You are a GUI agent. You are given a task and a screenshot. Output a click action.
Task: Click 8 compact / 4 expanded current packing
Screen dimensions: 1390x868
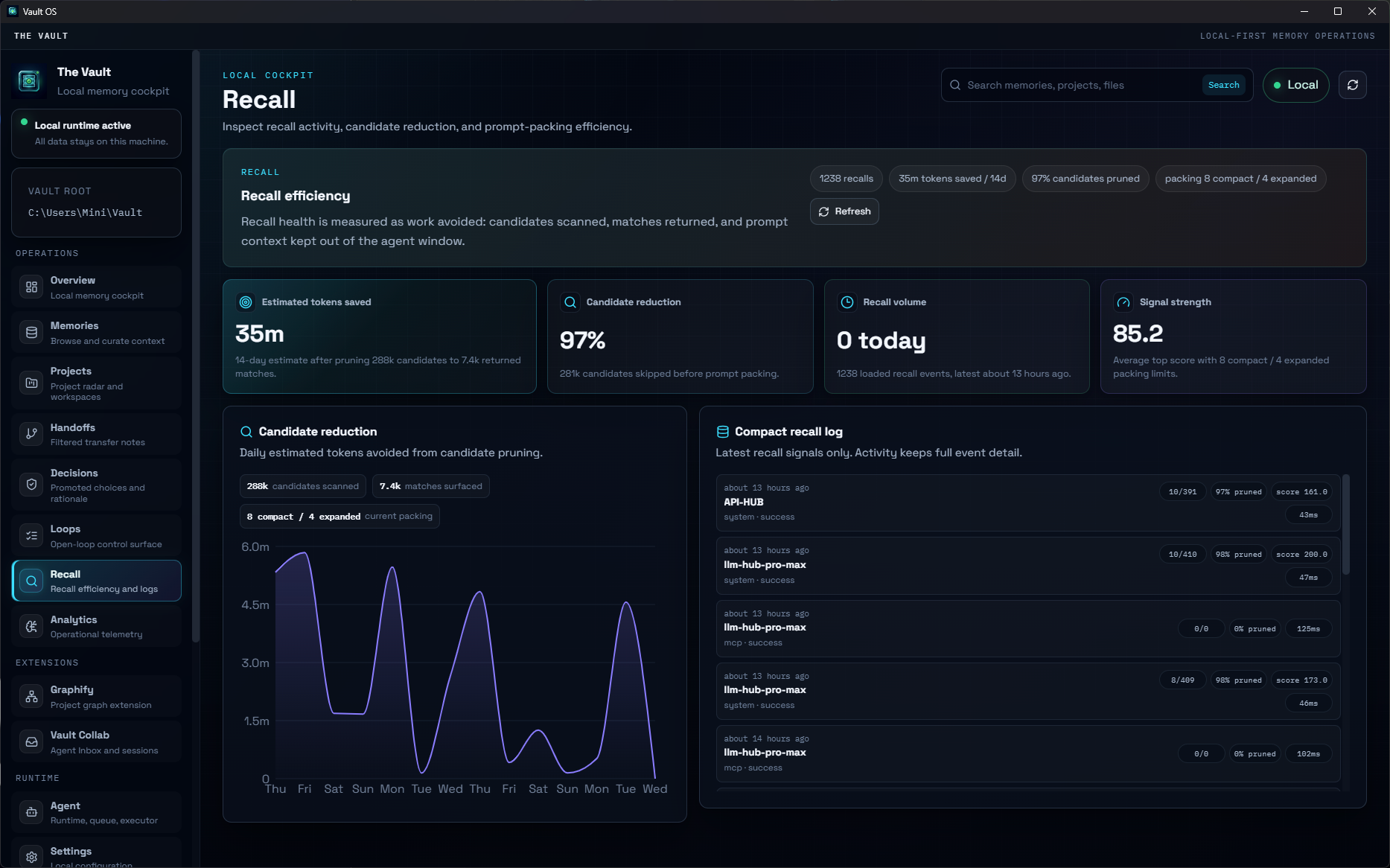pyautogui.click(x=339, y=517)
